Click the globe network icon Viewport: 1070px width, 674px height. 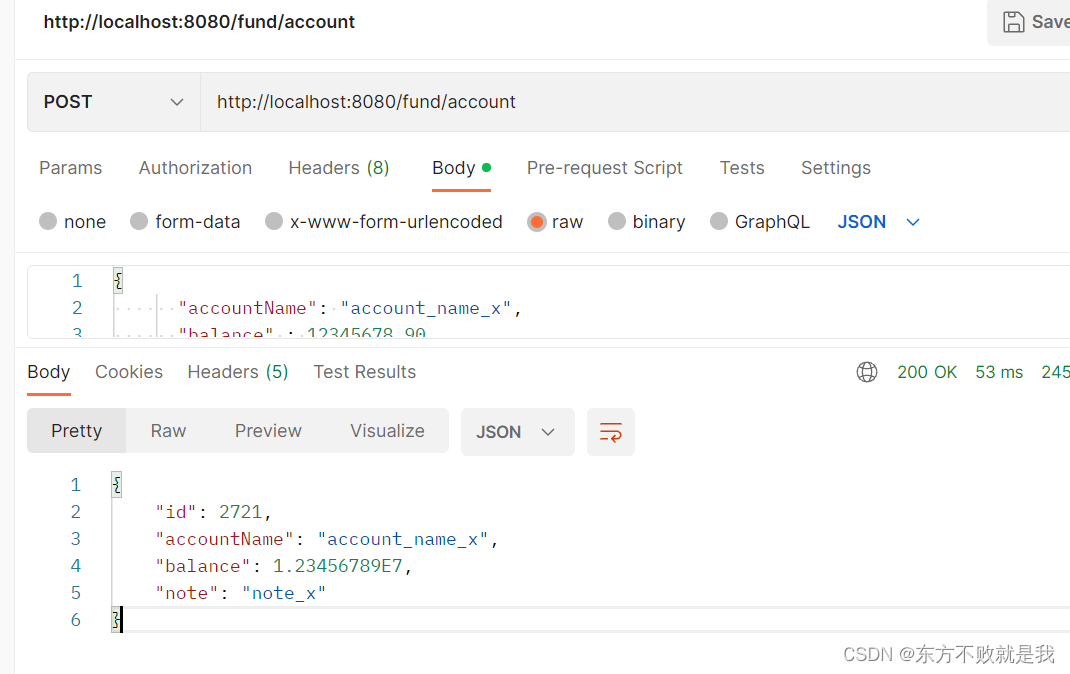[867, 372]
